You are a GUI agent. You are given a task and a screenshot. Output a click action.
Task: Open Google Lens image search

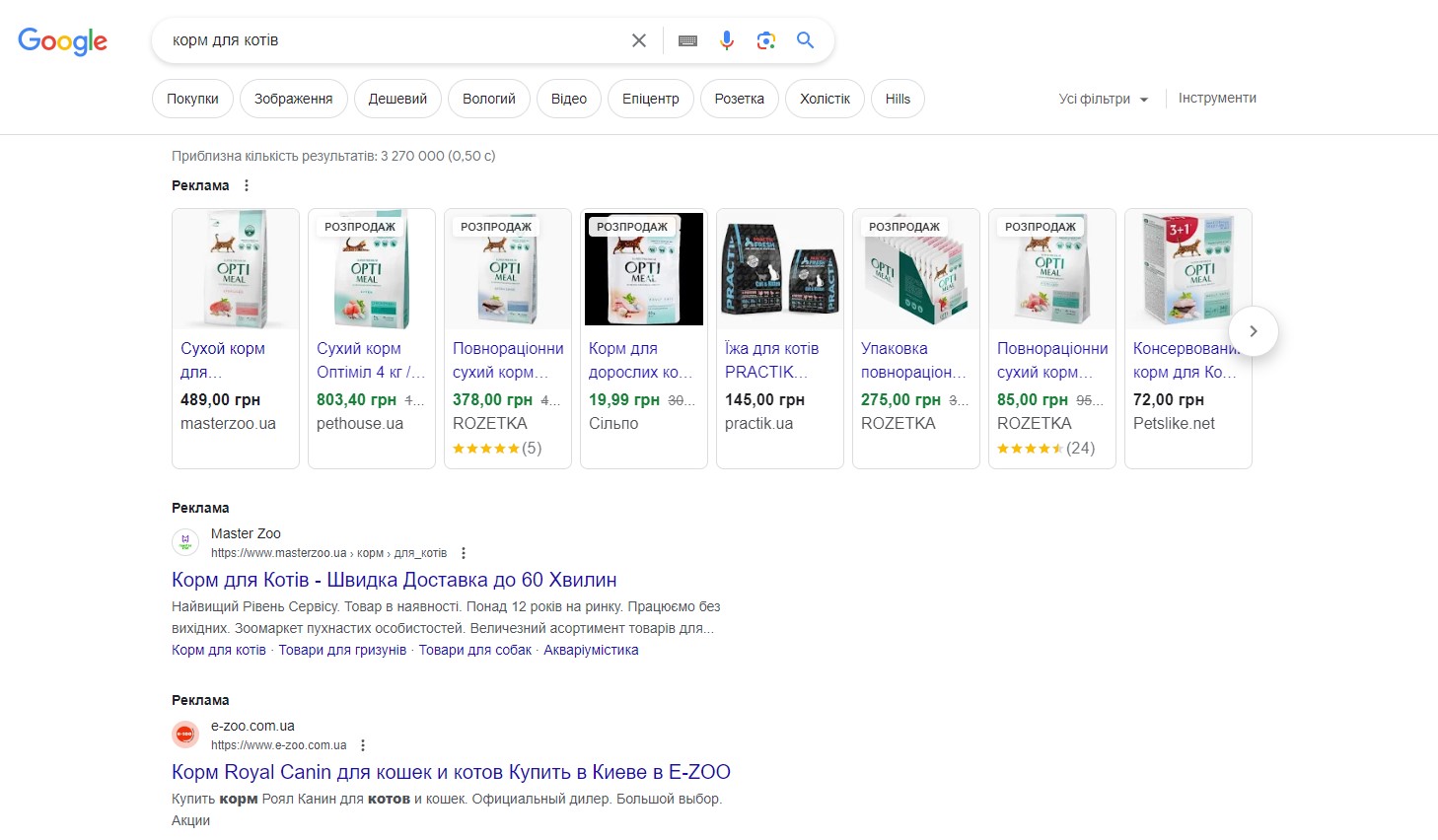765,40
